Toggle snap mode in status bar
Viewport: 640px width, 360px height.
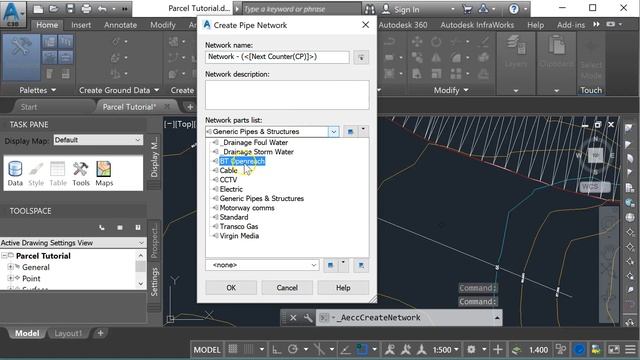click(x=249, y=349)
